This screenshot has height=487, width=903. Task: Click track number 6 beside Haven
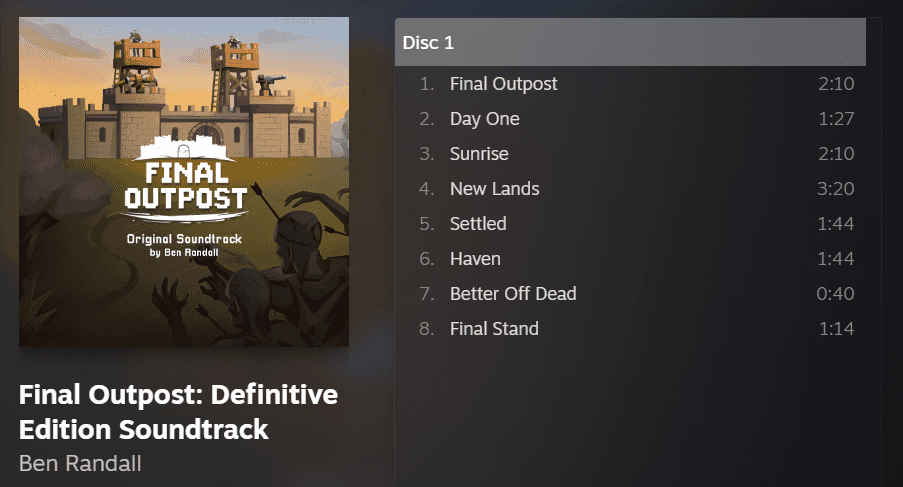point(426,258)
